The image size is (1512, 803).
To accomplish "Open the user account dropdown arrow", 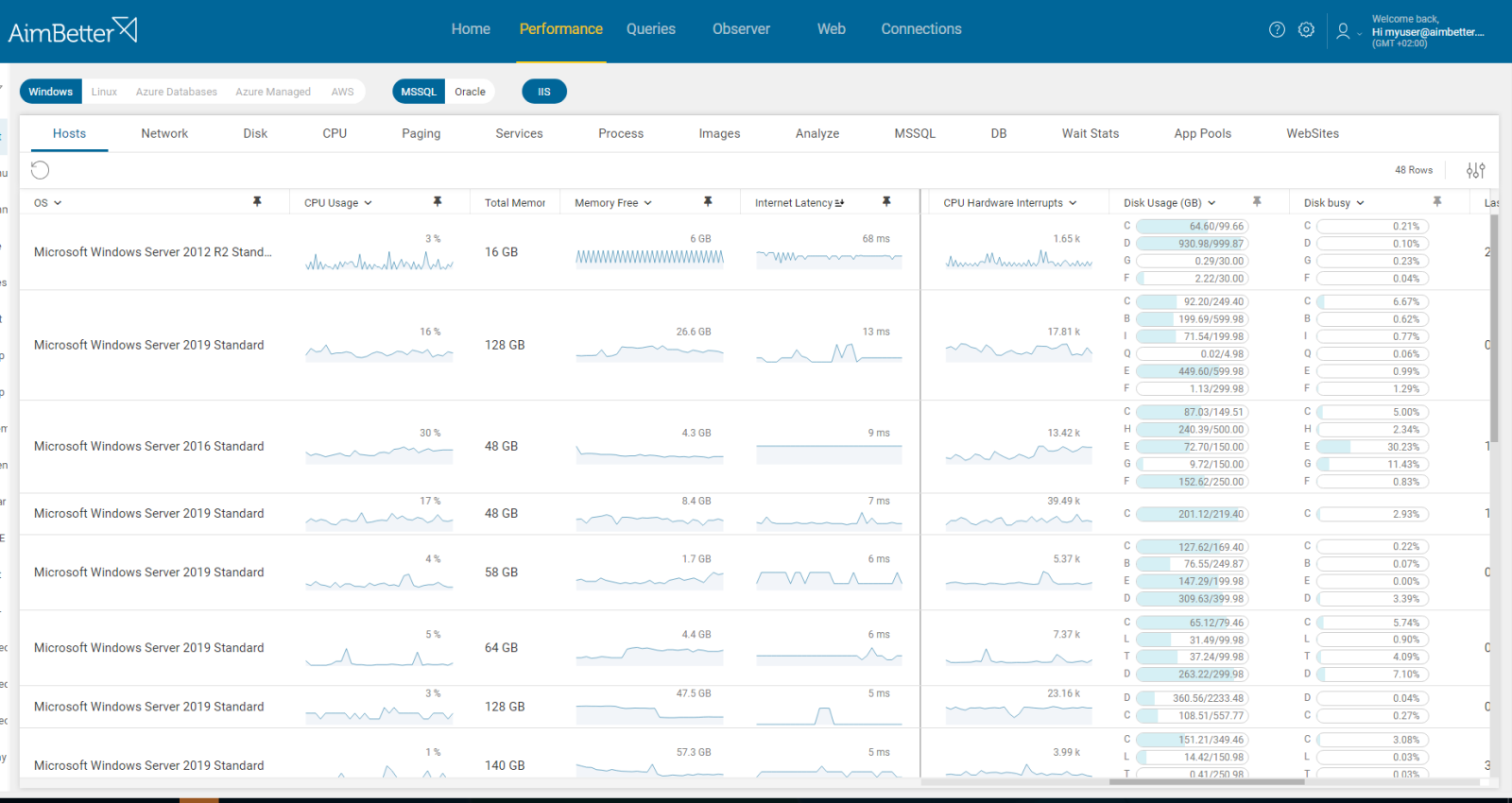I will [1360, 33].
